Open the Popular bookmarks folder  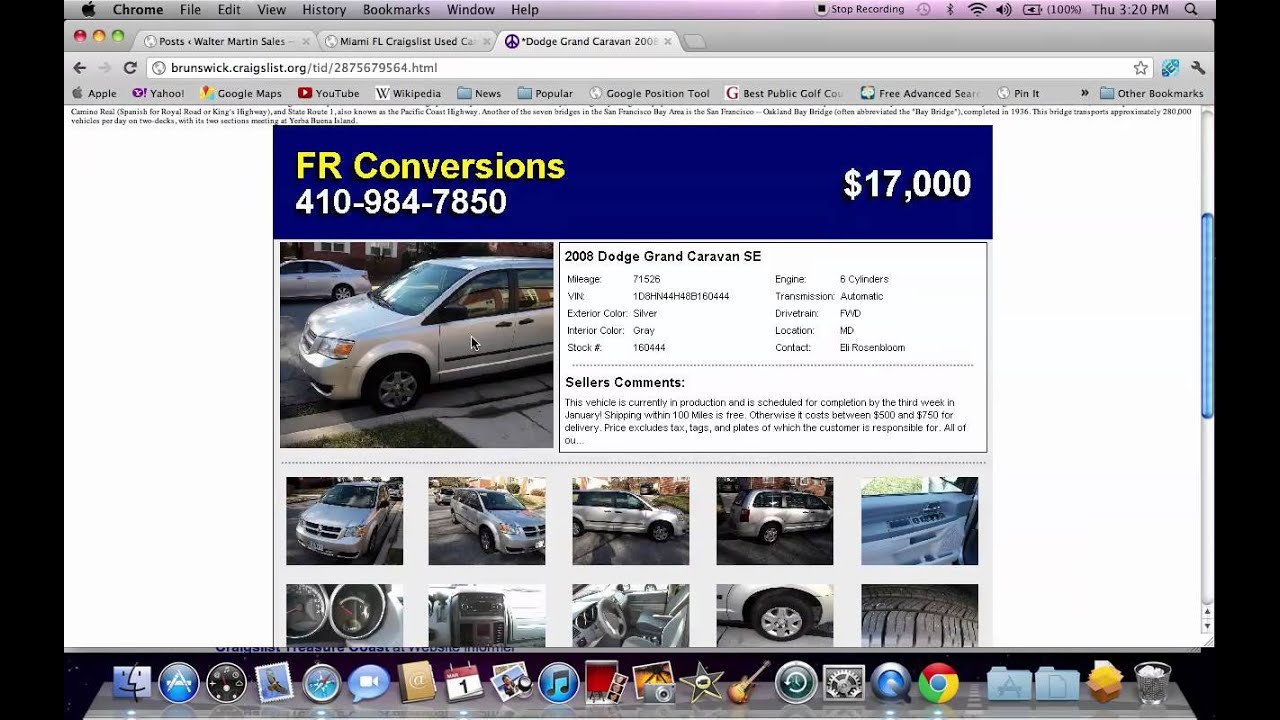(x=545, y=93)
